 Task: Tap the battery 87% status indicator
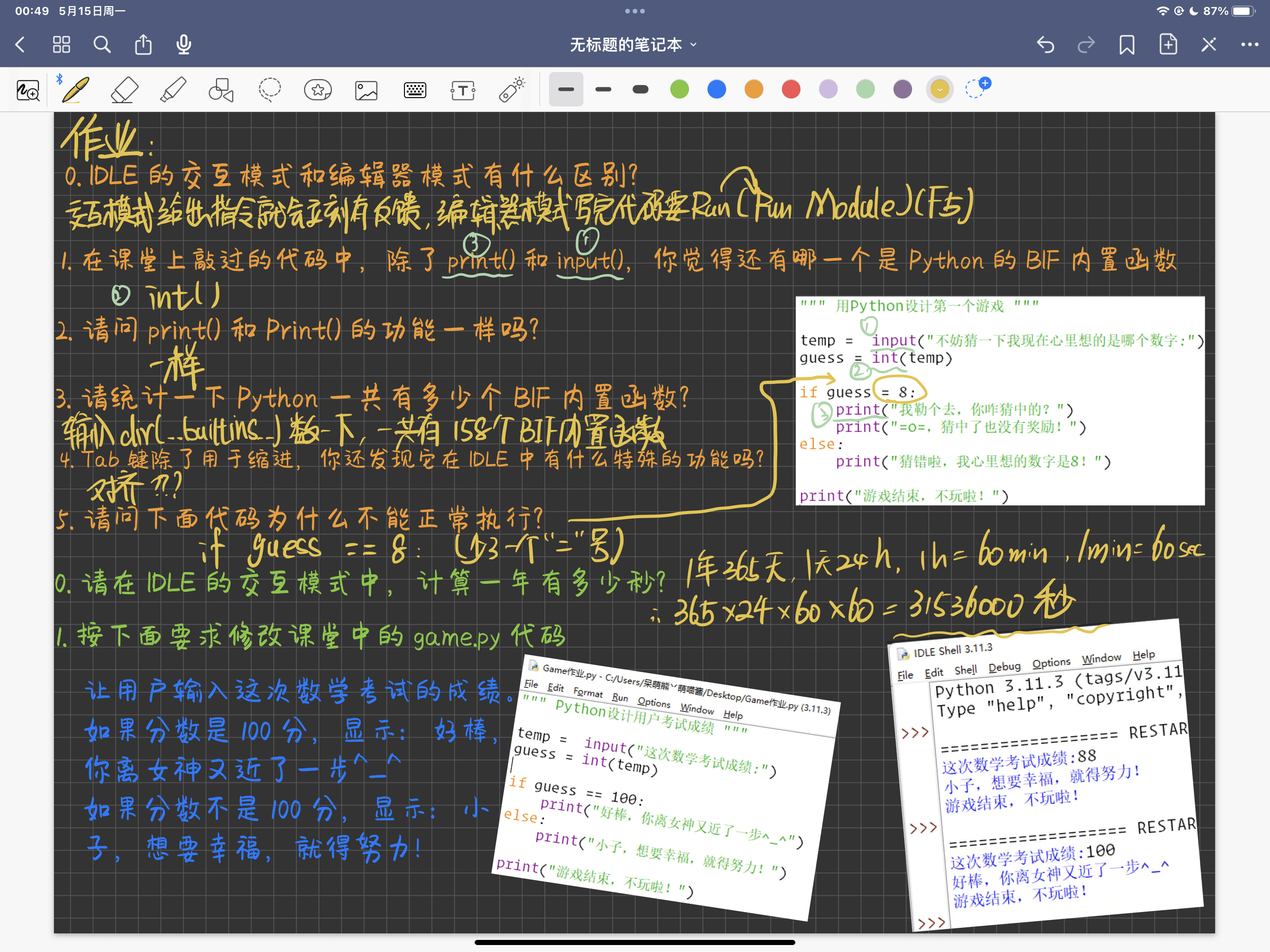click(x=1229, y=11)
